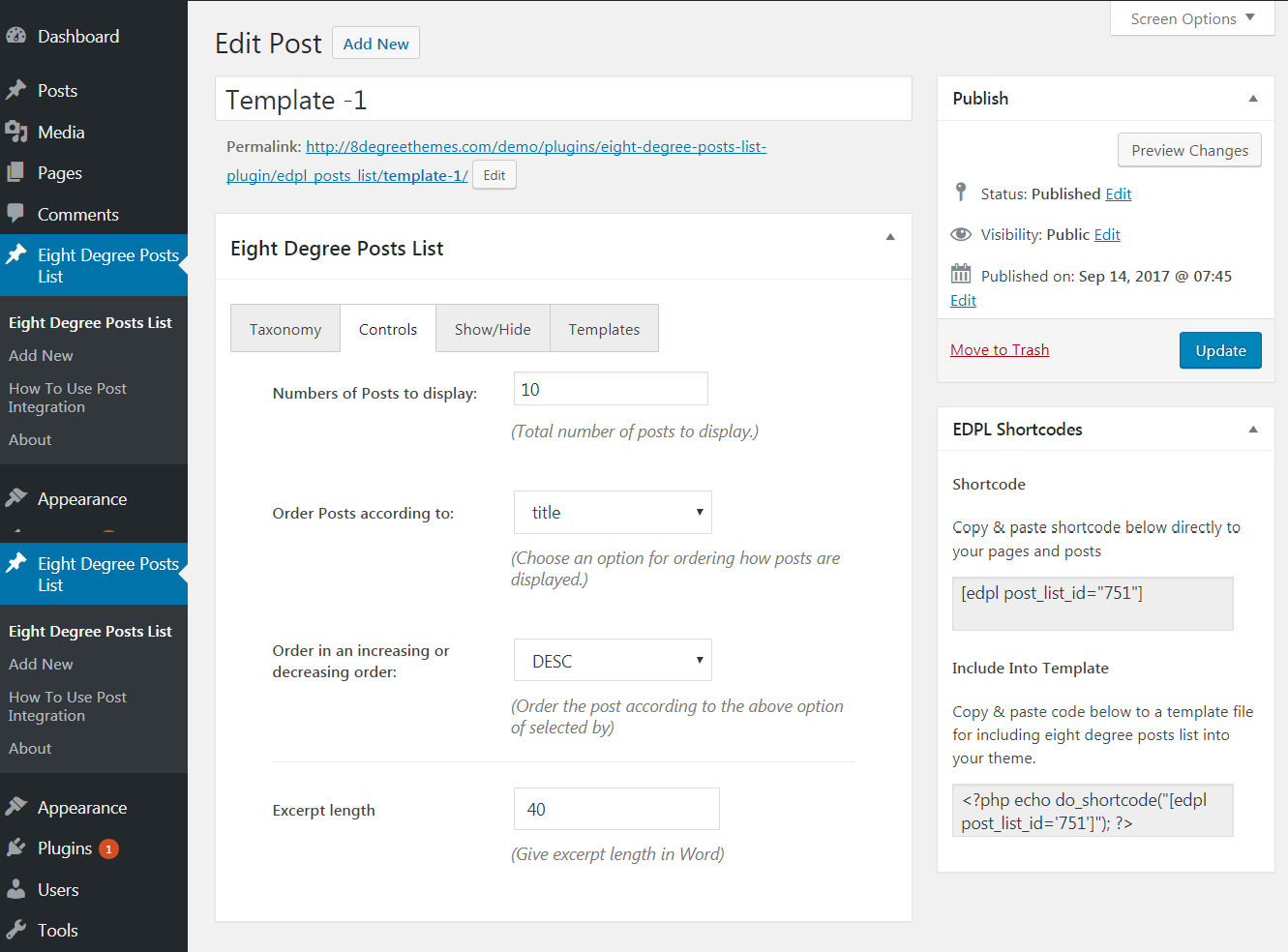This screenshot has height=952, width=1288.
Task: Click the Numbers of Posts input field
Action: coord(611,389)
